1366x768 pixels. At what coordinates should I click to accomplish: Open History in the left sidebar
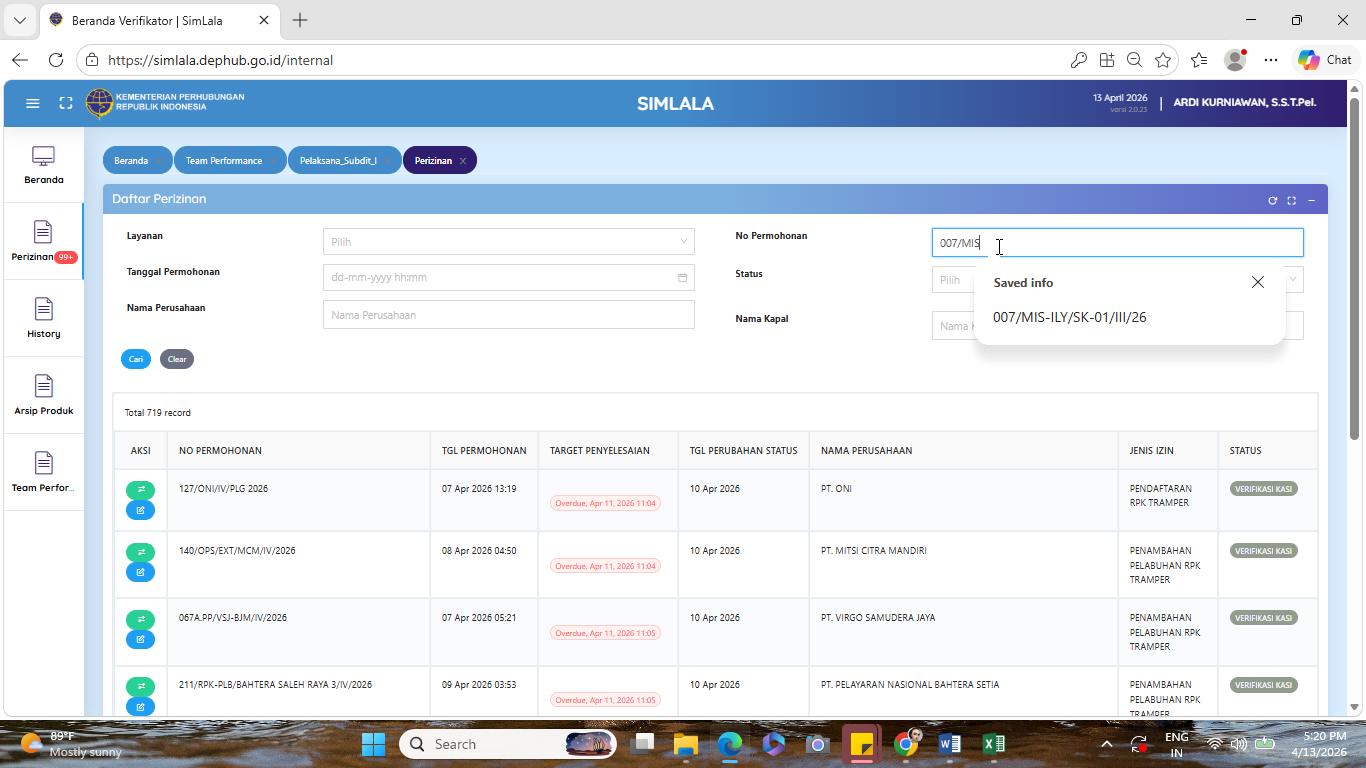43,318
